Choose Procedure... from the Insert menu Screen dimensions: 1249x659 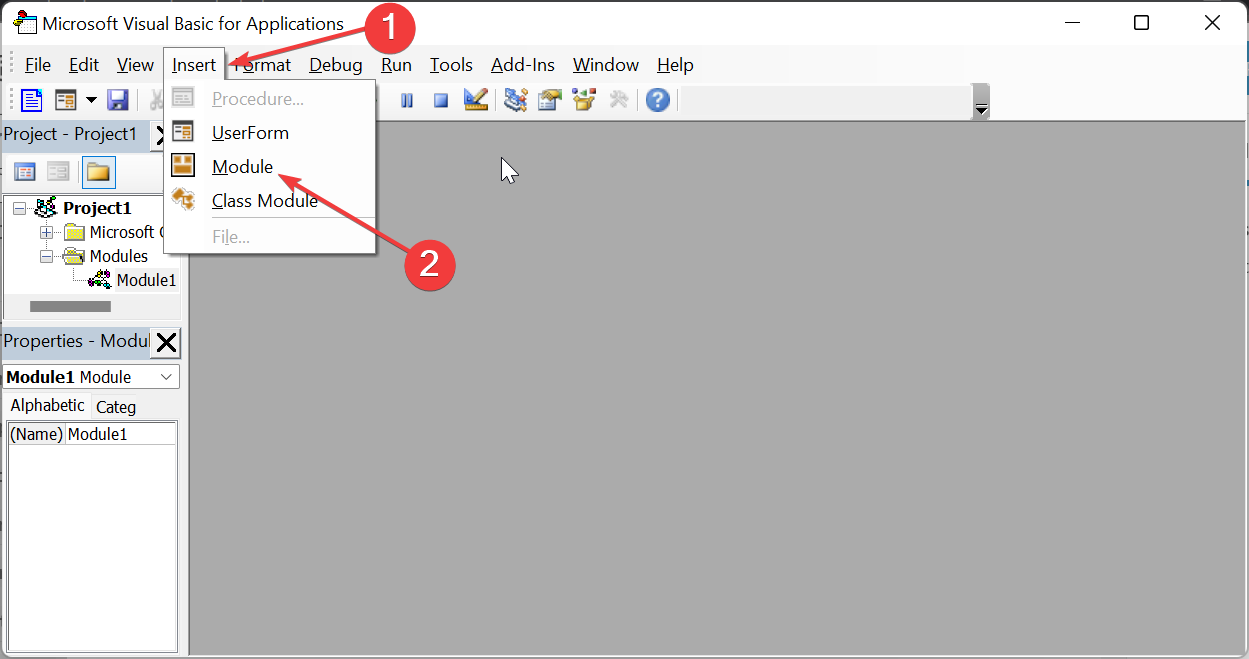270,99
